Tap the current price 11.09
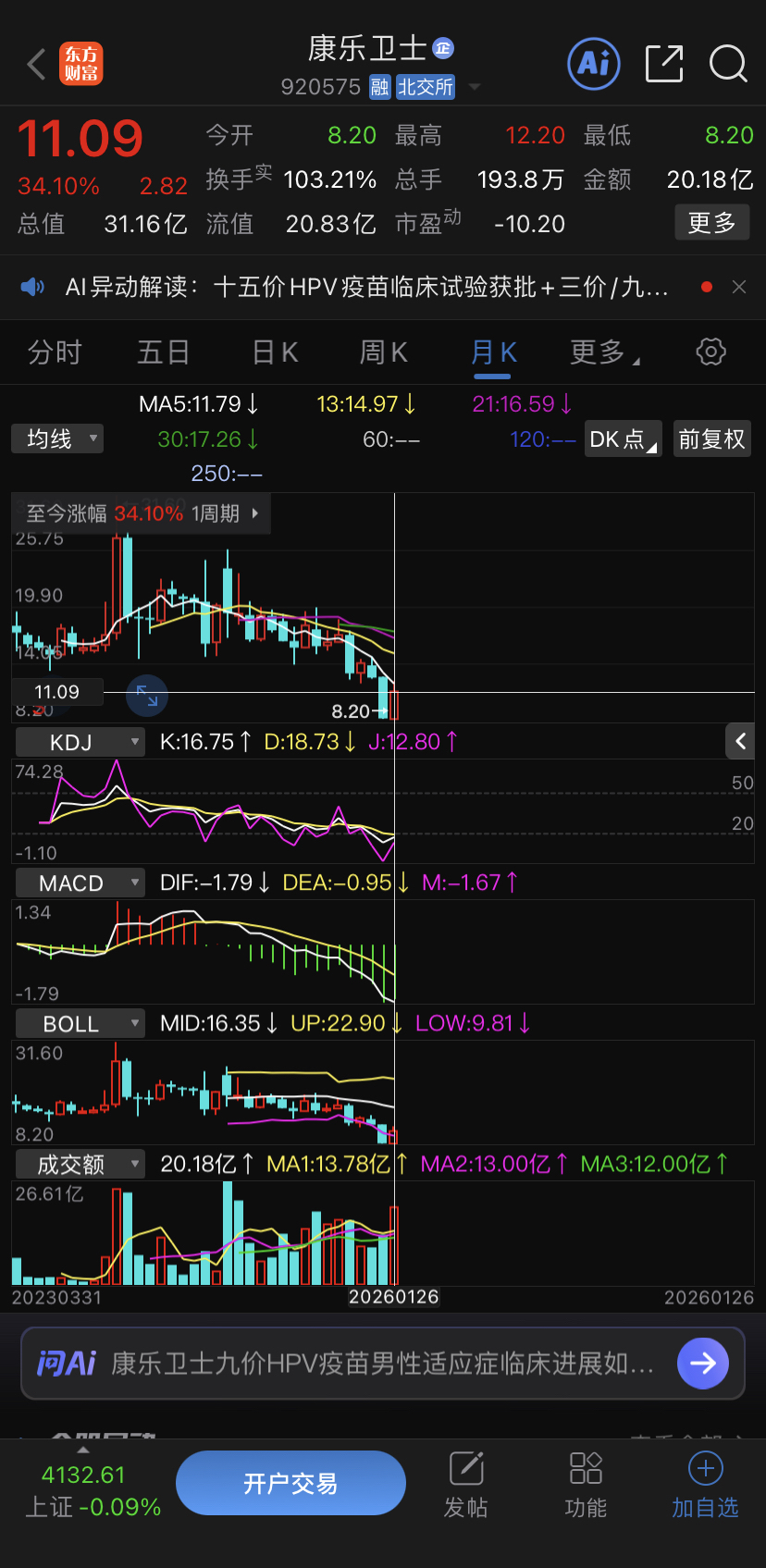766x1568 pixels. 80,139
